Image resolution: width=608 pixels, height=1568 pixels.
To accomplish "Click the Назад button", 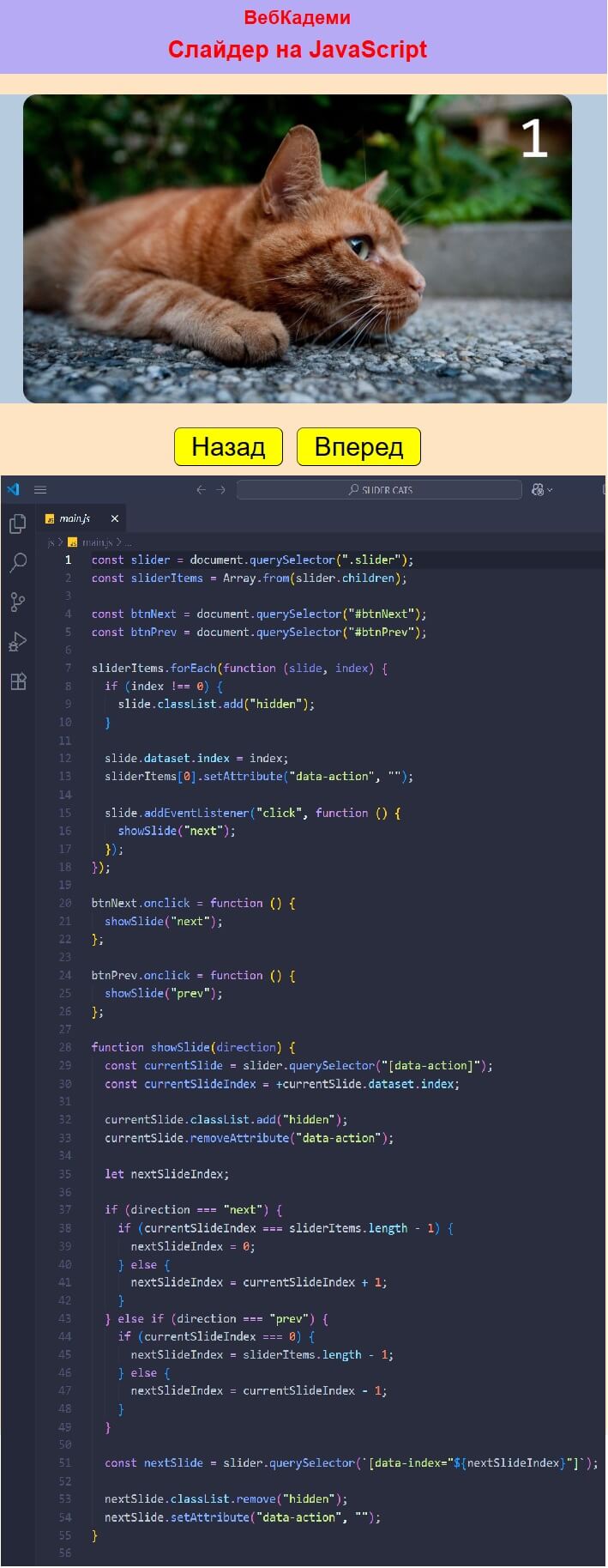I will pos(228,446).
